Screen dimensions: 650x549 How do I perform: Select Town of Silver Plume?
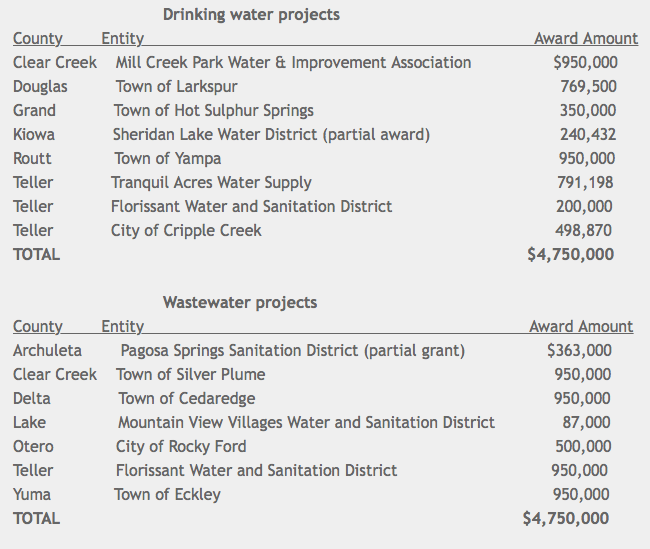[191, 375]
